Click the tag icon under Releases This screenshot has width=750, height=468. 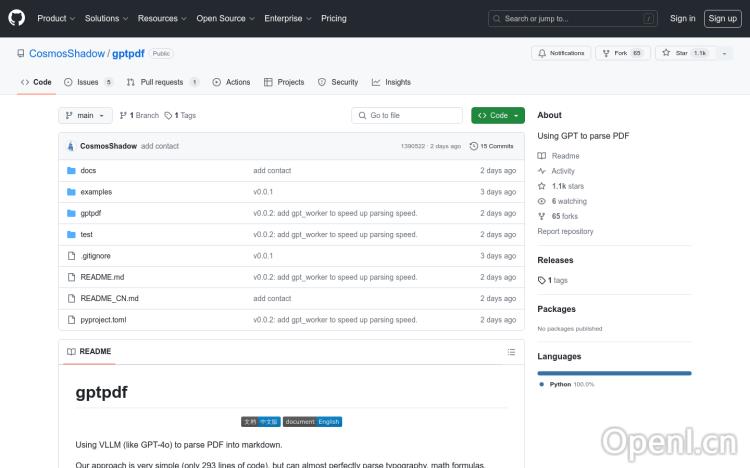[542, 281]
